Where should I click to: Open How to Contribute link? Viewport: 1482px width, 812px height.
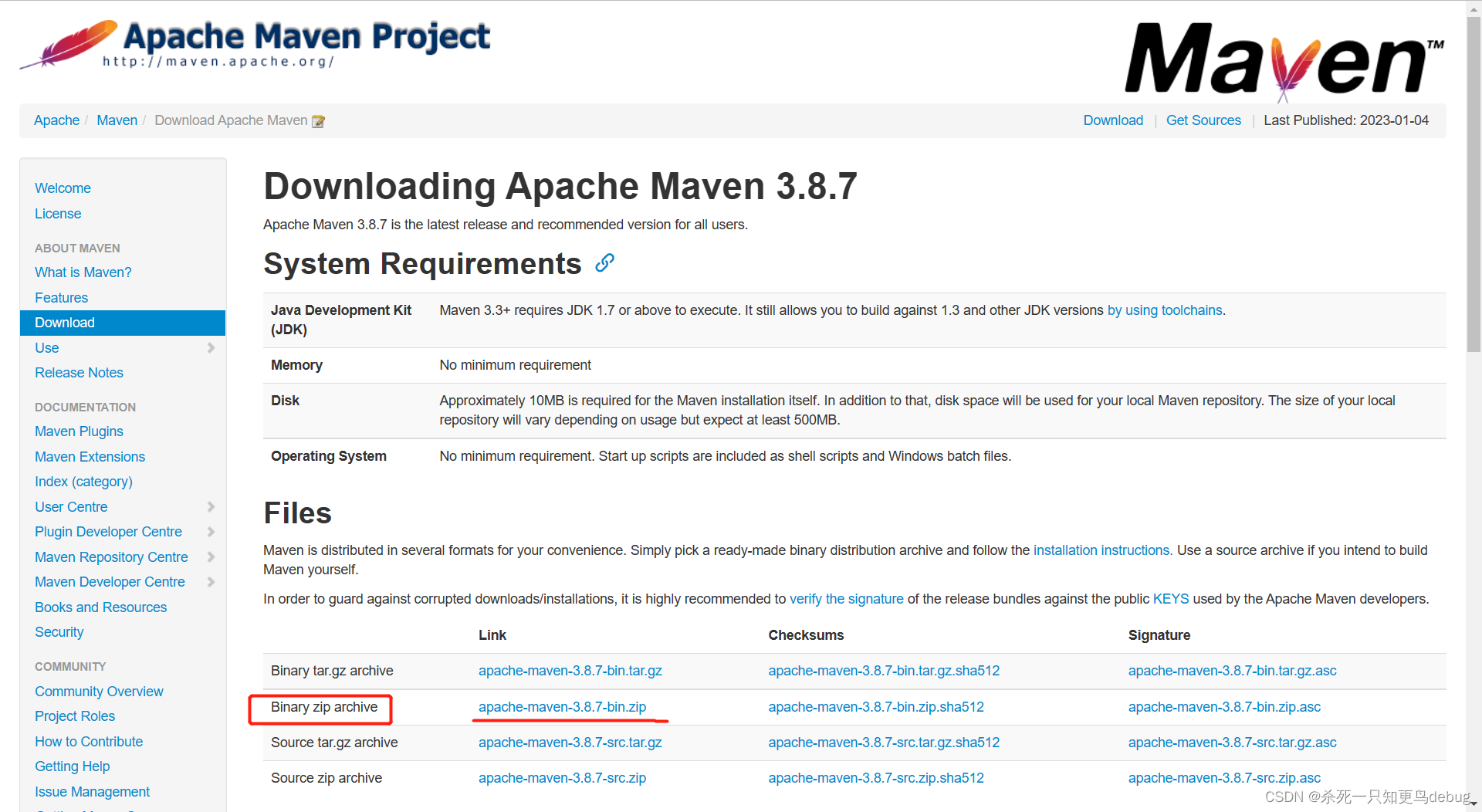(89, 742)
